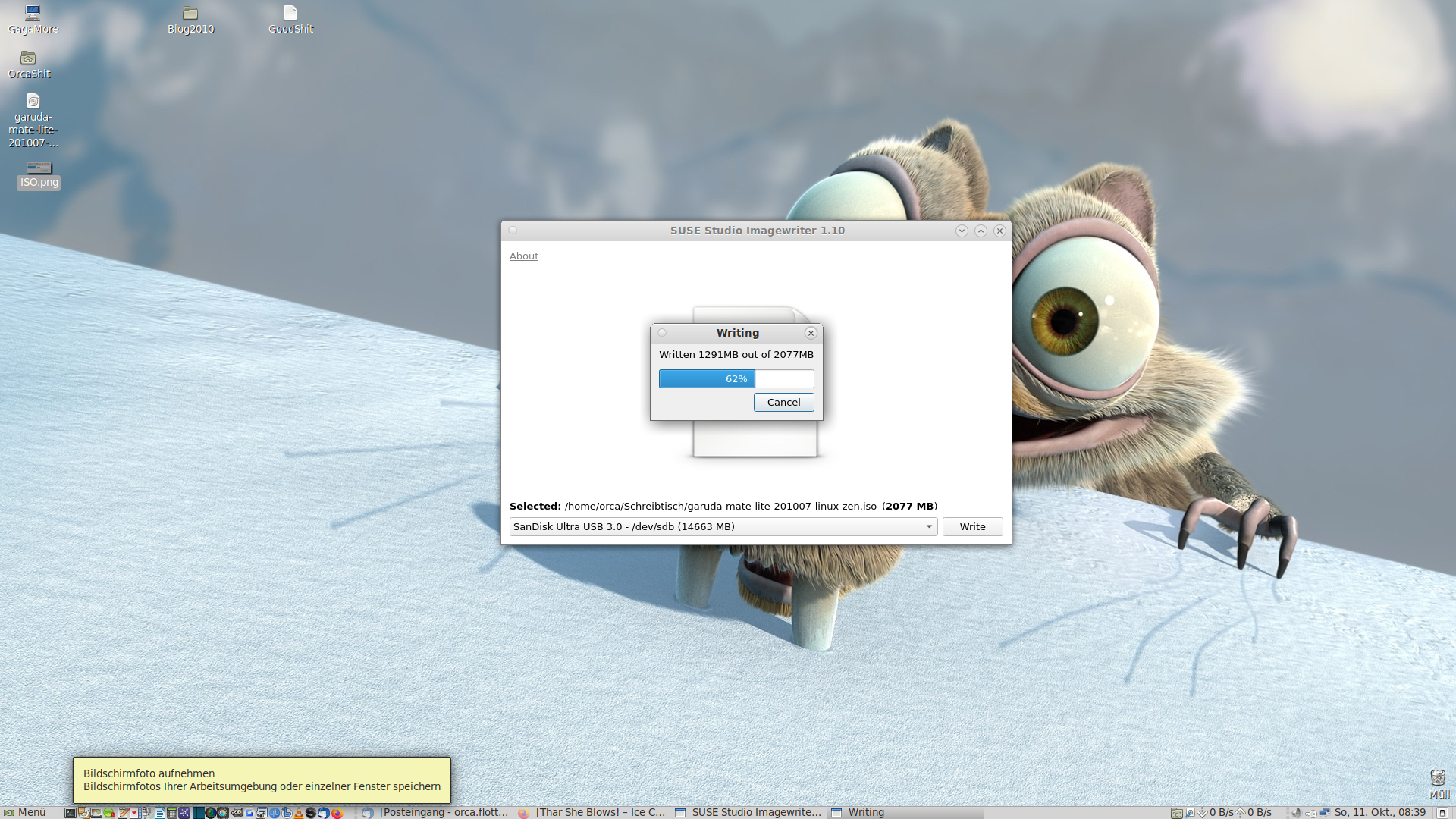This screenshot has width=1456, height=819.
Task: Open the Menü application menu
Action: pyautogui.click(x=25, y=812)
